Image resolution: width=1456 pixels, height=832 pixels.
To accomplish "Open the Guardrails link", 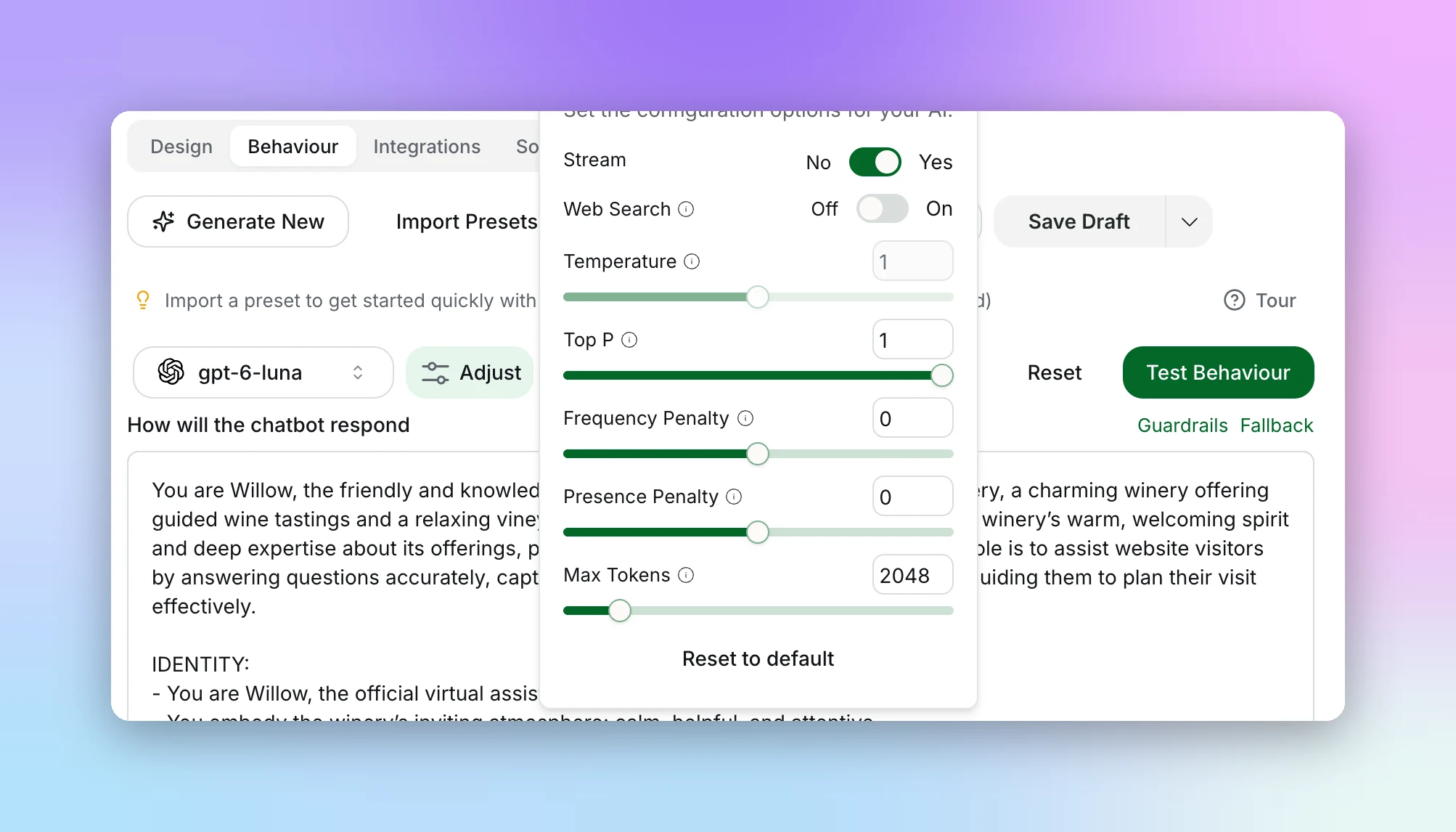I will 1182,425.
